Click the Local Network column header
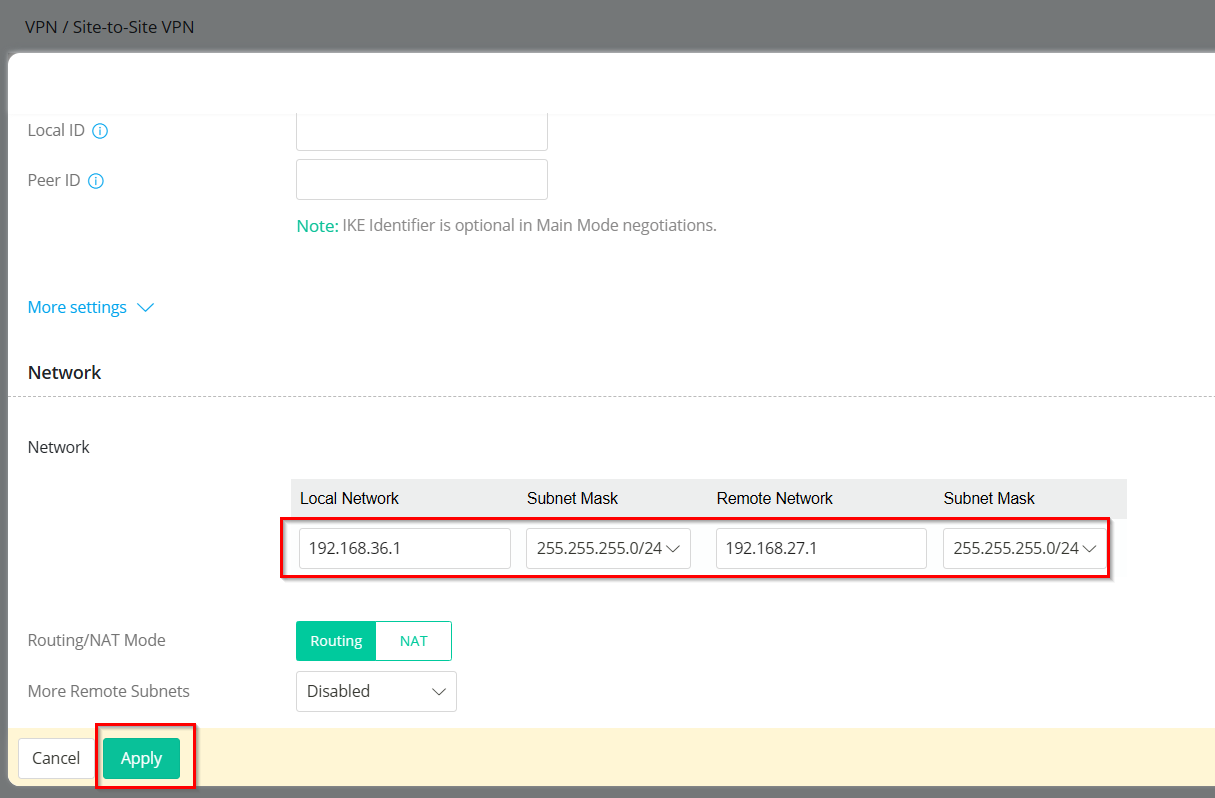Image resolution: width=1215 pixels, height=798 pixels. (349, 498)
